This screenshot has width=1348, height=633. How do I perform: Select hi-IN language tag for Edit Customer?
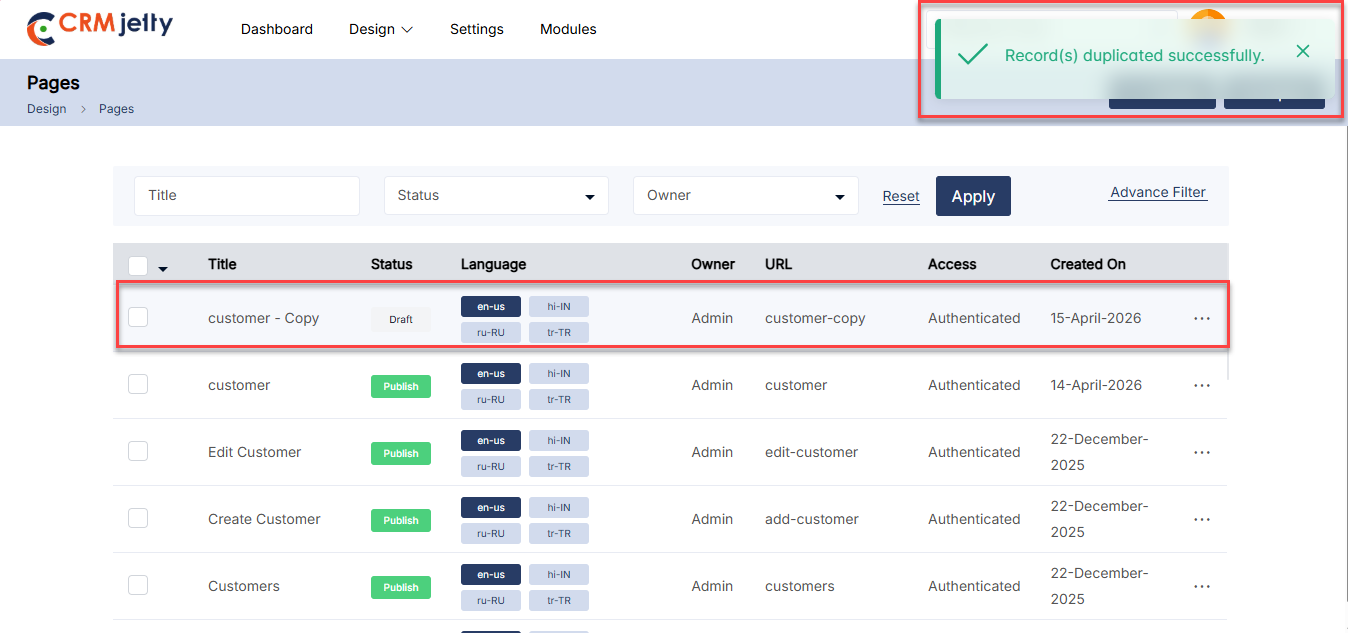[558, 440]
